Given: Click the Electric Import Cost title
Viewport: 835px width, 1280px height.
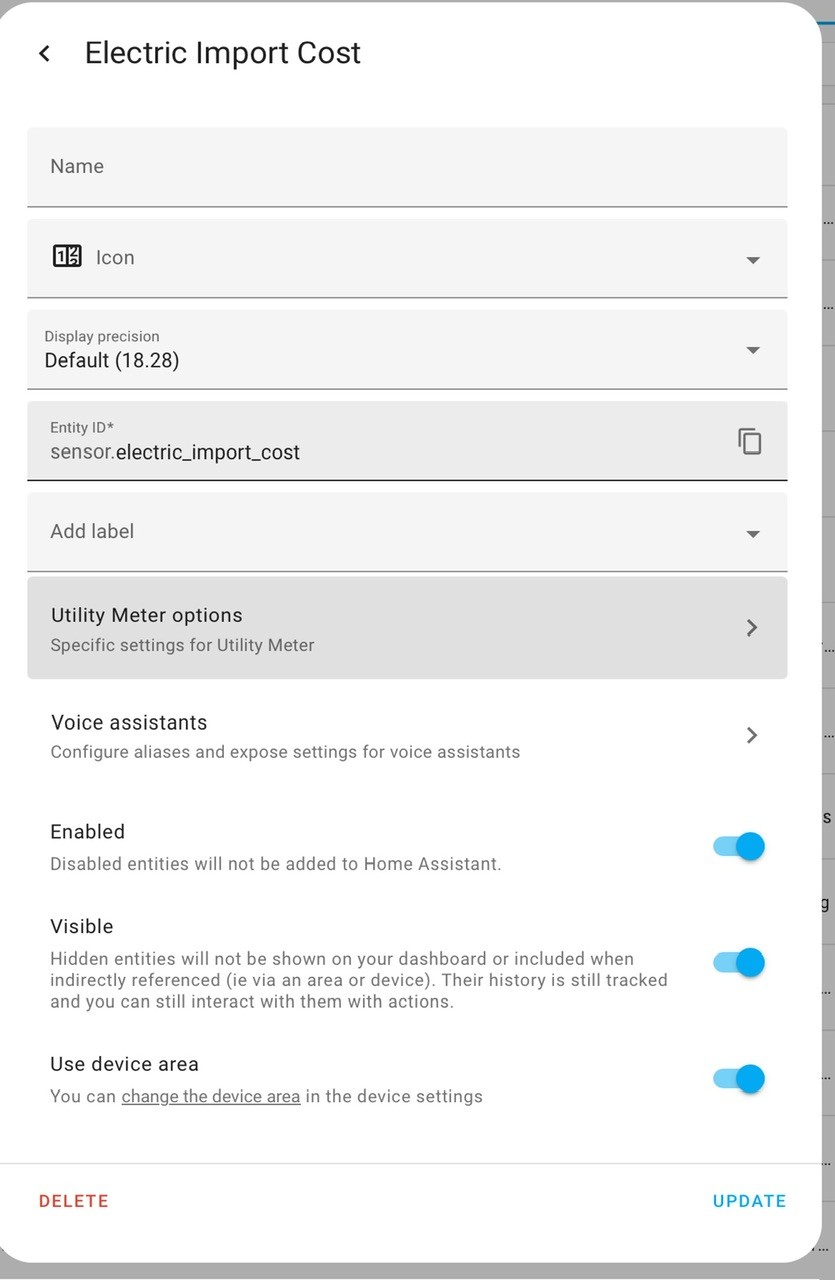Looking at the screenshot, I should tap(223, 53).
